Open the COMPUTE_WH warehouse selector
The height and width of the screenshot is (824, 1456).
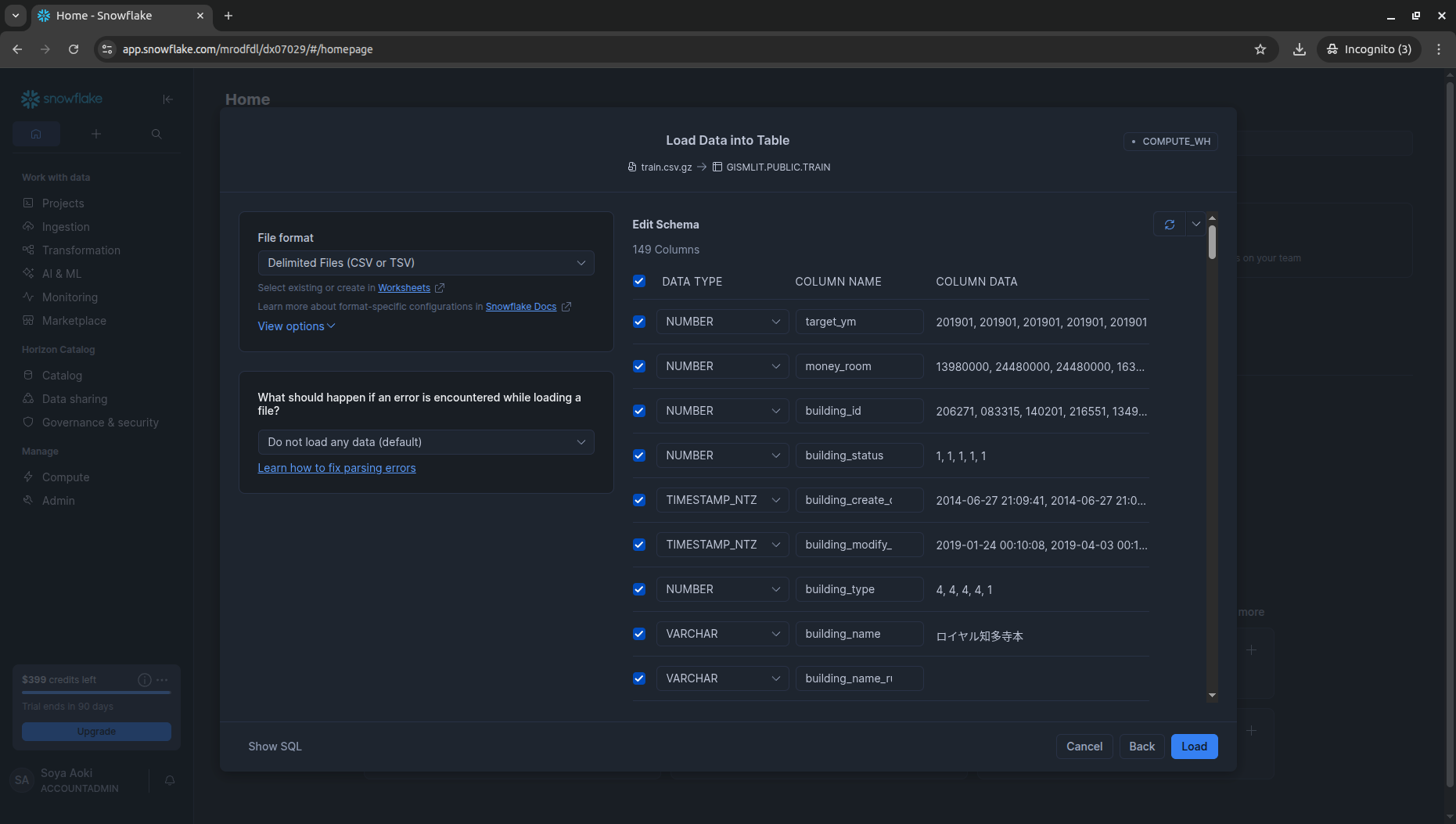pos(1170,142)
